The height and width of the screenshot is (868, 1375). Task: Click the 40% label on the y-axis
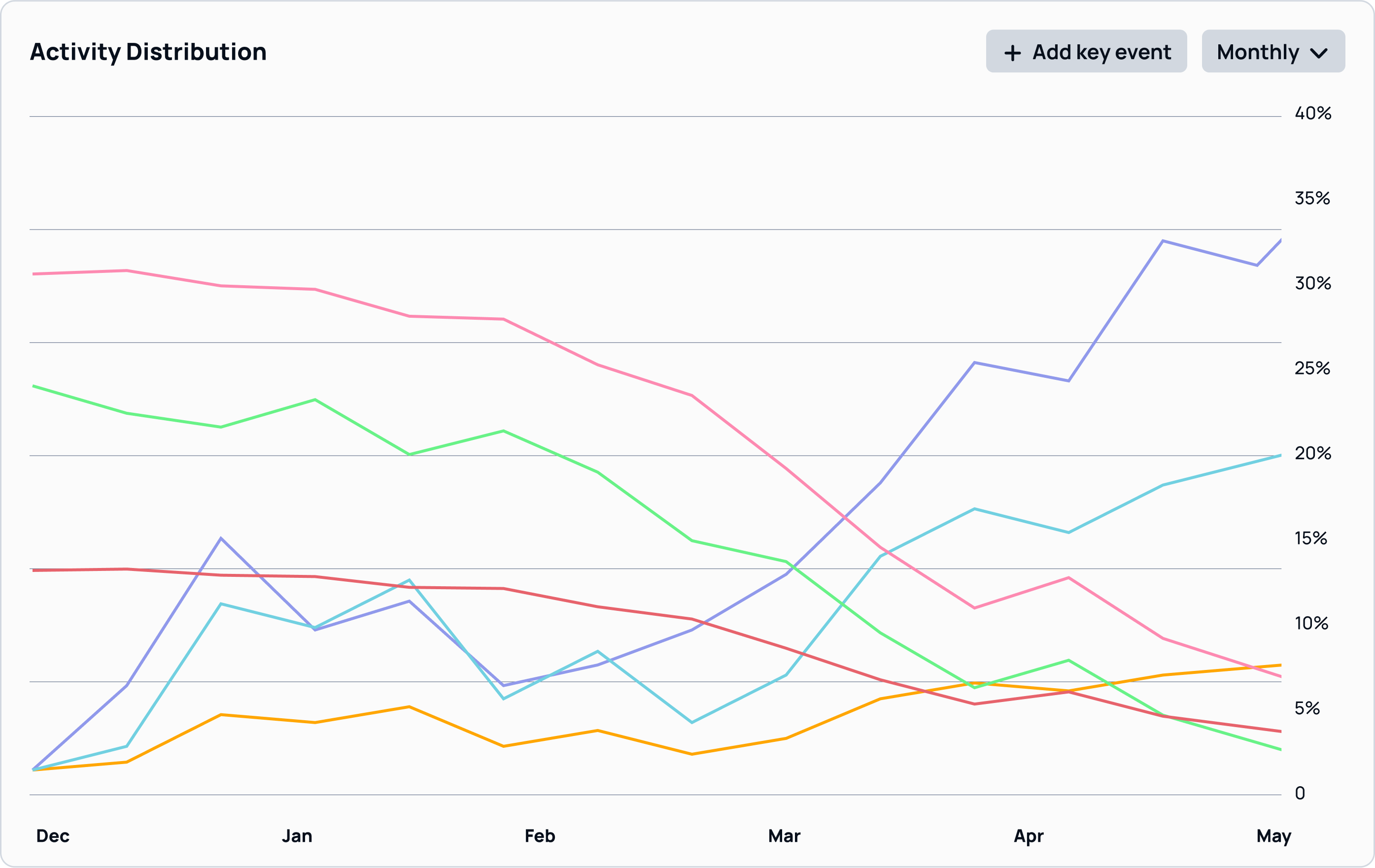click(x=1313, y=114)
